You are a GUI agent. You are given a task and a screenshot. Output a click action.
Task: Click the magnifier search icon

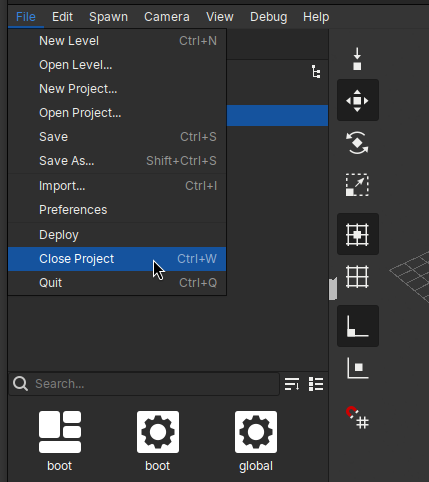20,384
